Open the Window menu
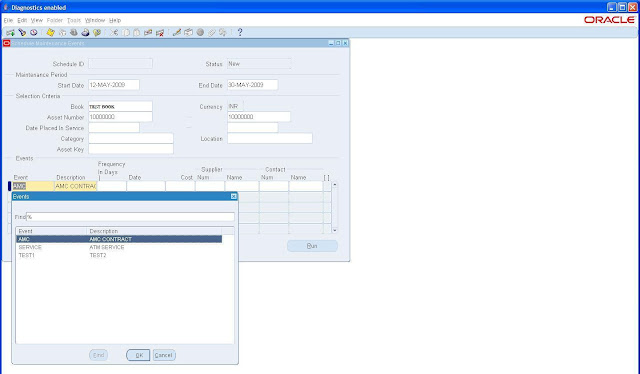The image size is (640, 374). click(x=95, y=20)
